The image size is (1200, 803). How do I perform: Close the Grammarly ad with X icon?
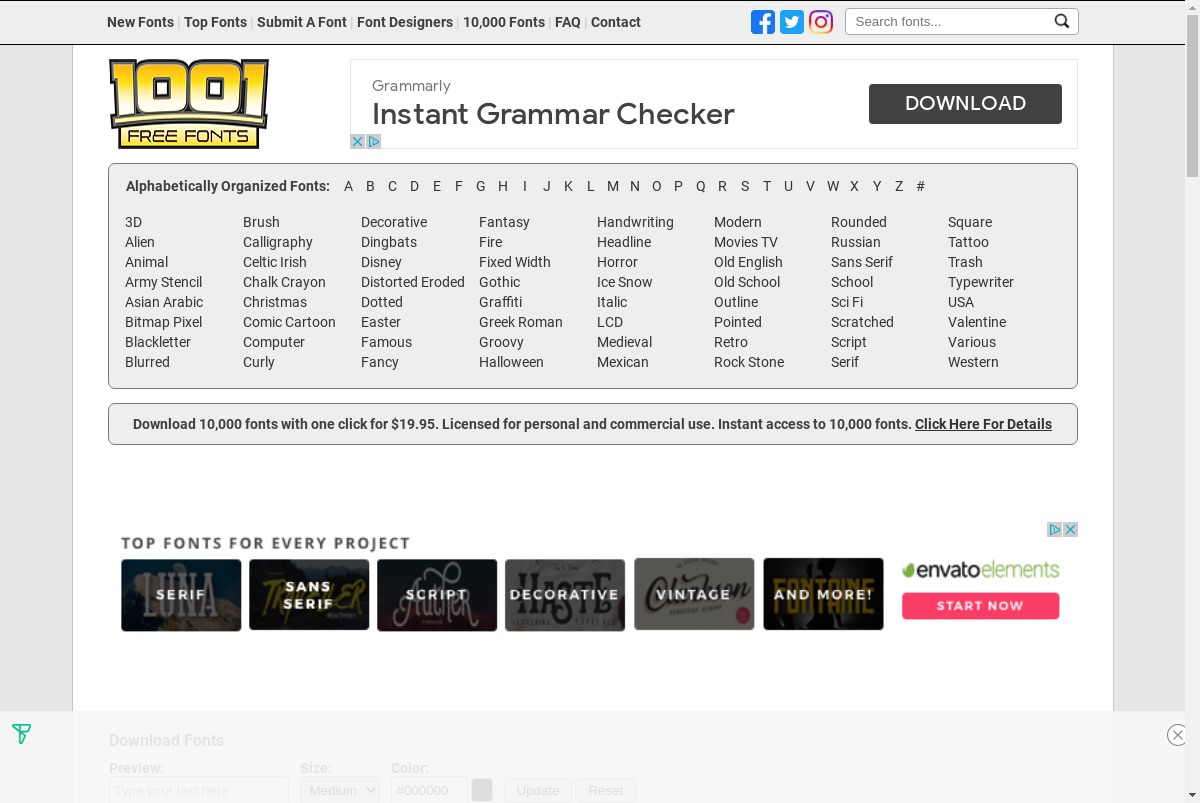click(357, 141)
